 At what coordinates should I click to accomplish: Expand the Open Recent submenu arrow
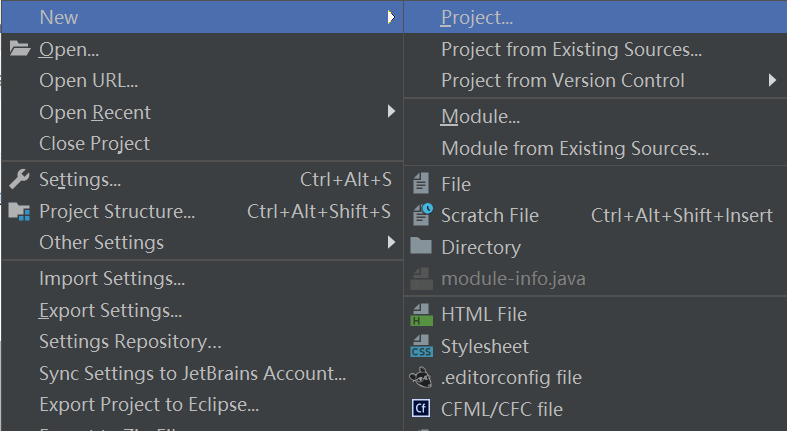391,112
